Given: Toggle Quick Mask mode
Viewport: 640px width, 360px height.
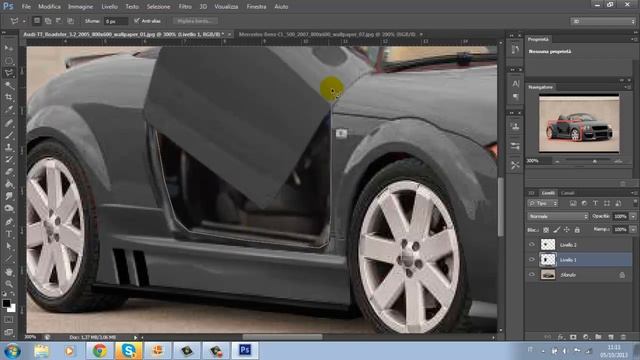Looking at the screenshot, I should 9,320.
